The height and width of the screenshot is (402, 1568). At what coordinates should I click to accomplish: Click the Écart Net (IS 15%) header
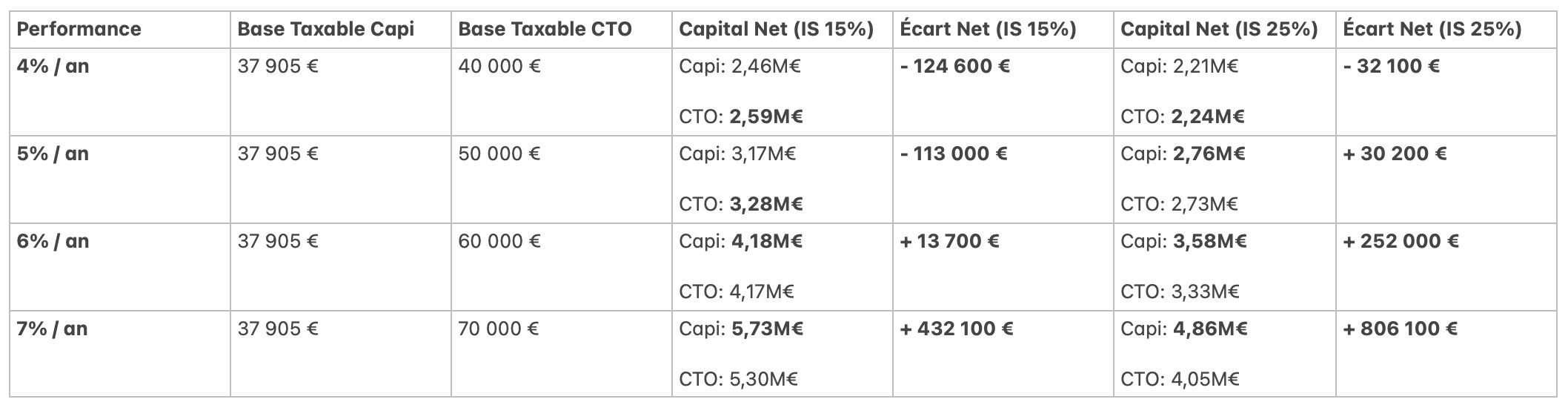click(x=987, y=30)
